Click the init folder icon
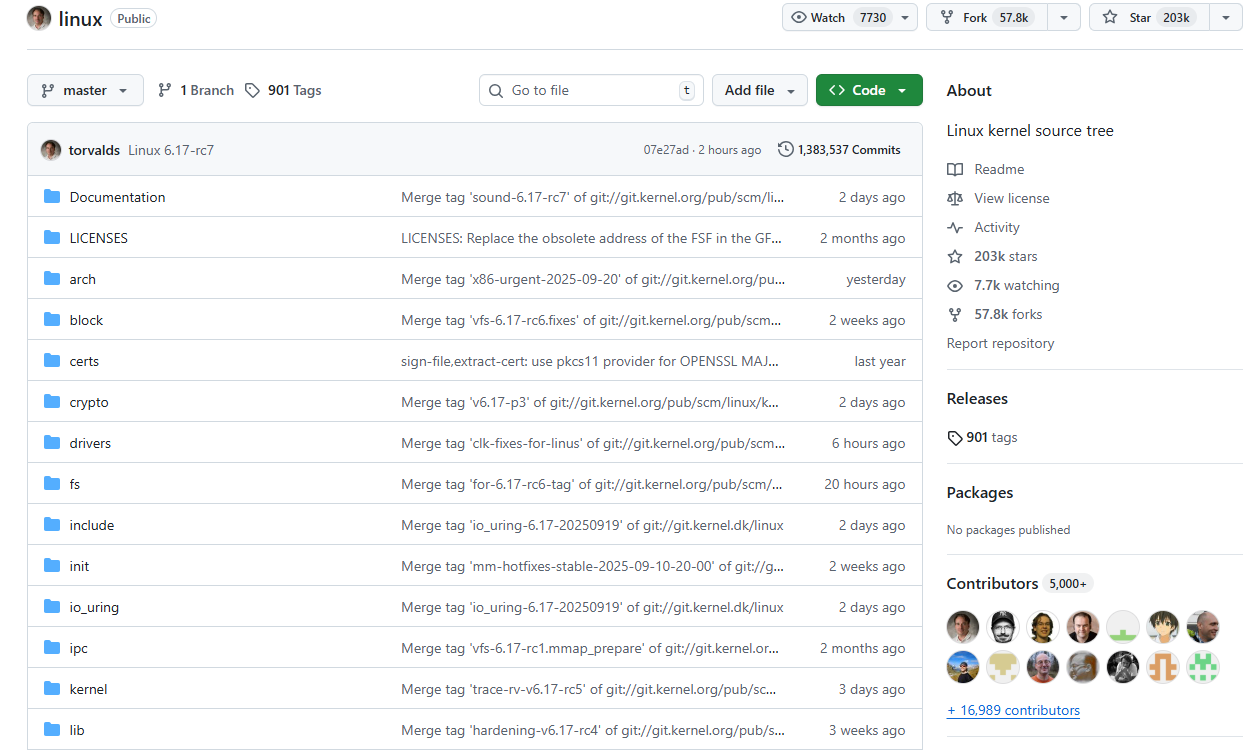Image resolution: width=1252 pixels, height=750 pixels. [x=52, y=566]
